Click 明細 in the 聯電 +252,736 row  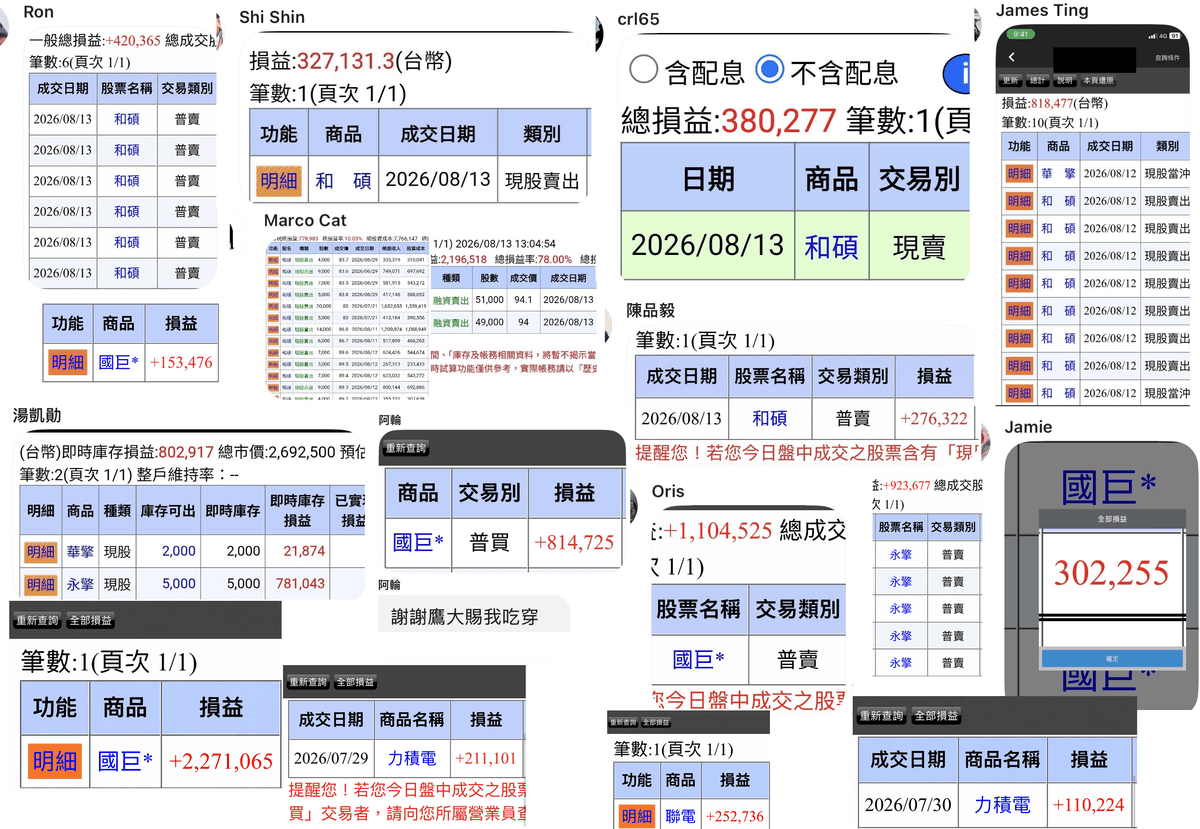(x=637, y=816)
